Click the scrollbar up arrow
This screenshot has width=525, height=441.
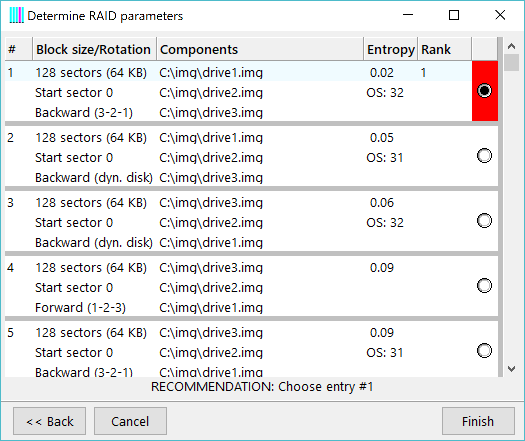click(x=511, y=46)
